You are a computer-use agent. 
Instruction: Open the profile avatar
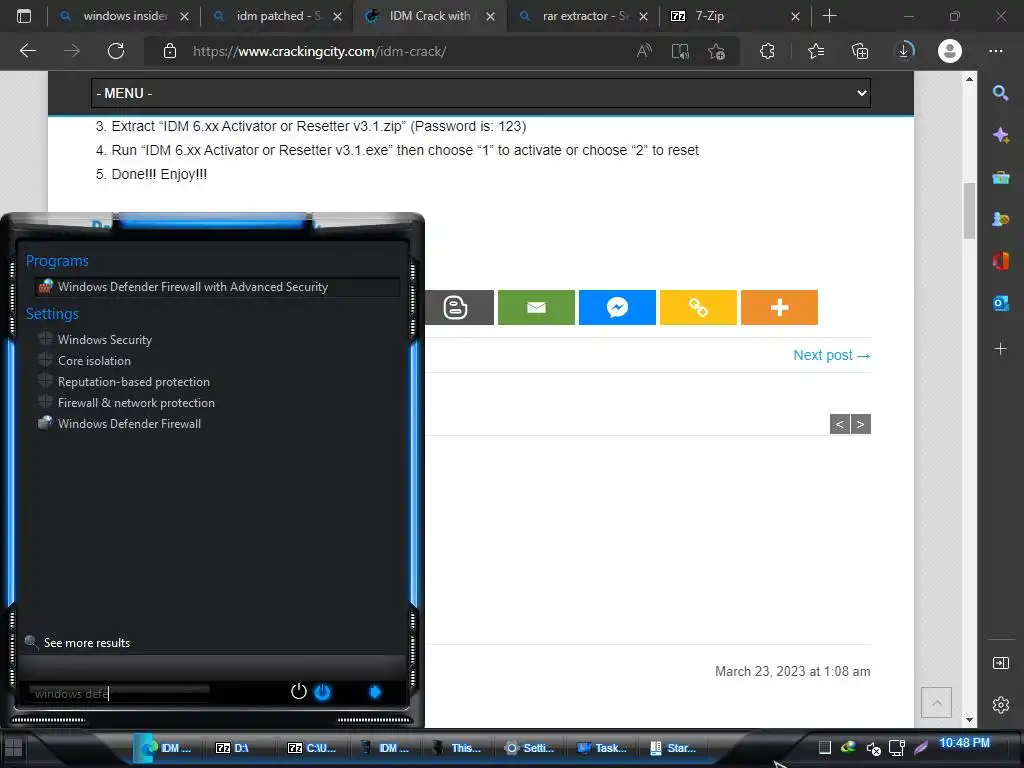point(950,51)
